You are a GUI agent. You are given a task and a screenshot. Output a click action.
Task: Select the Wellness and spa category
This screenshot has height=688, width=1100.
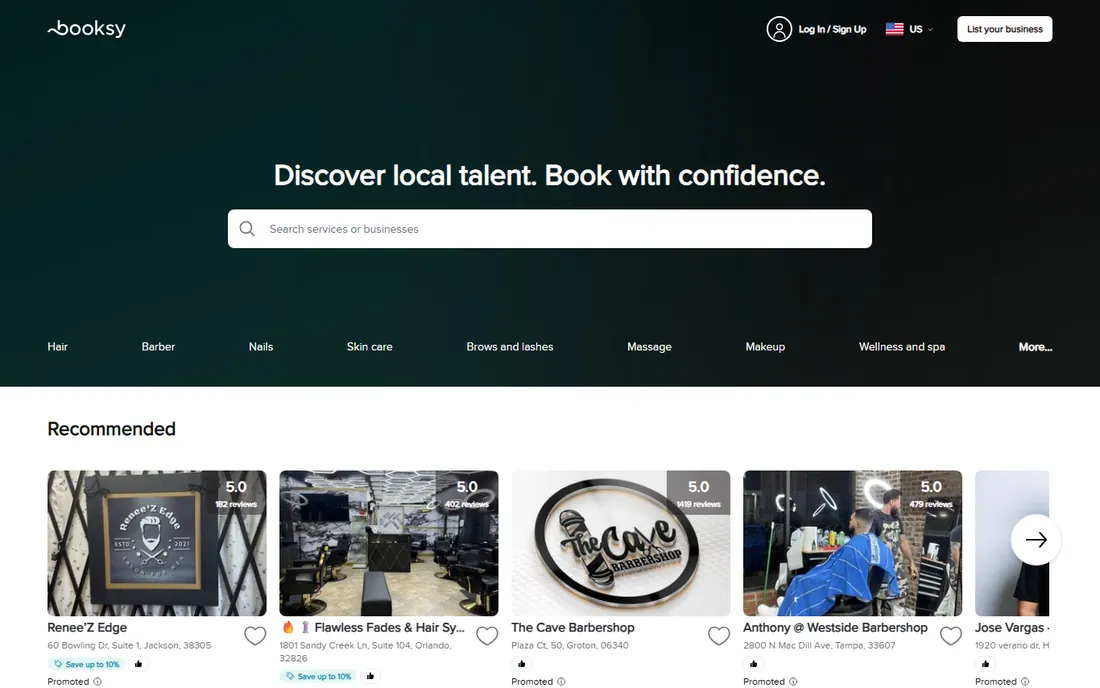tap(901, 346)
